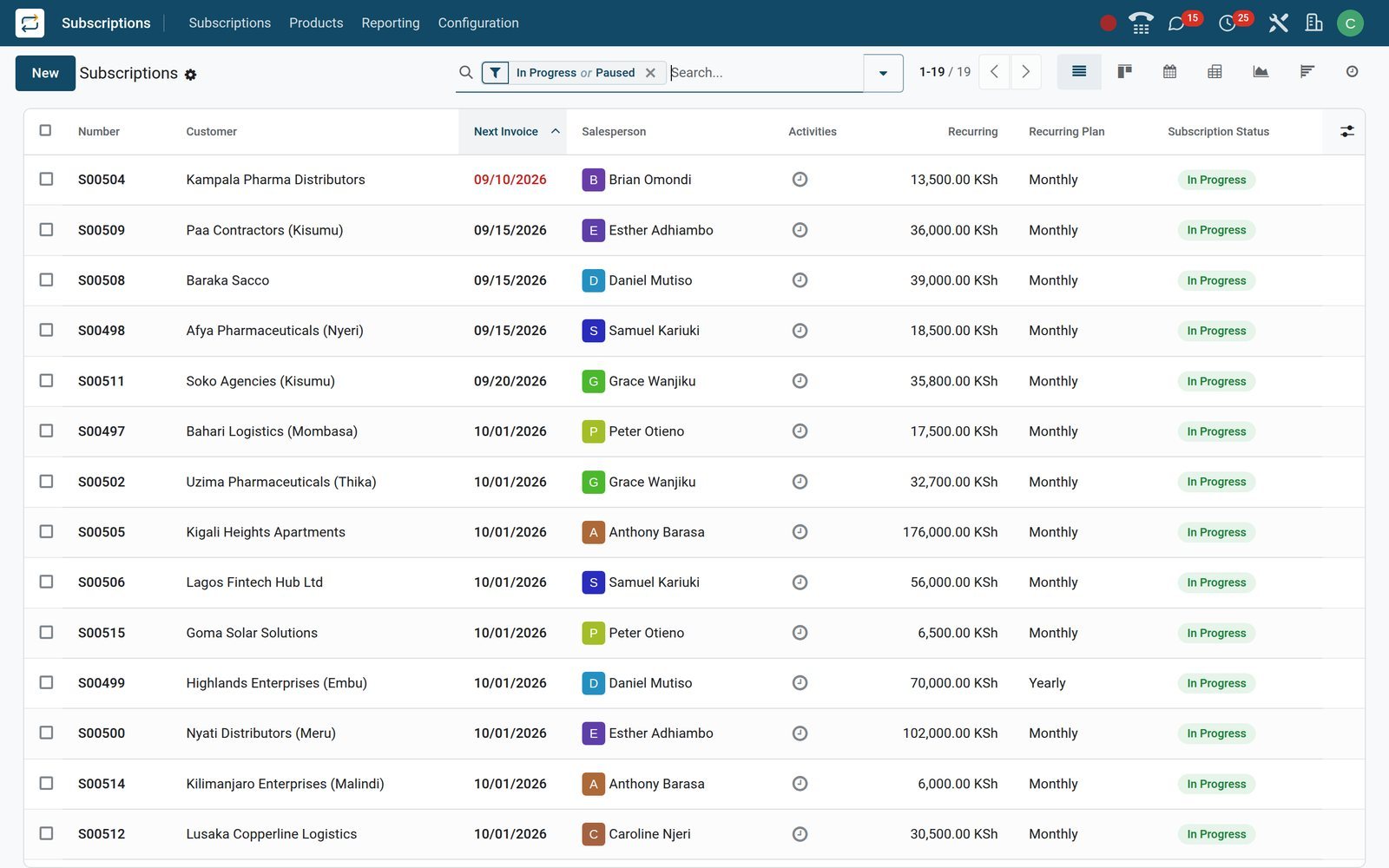The image size is (1389, 868).
Task: Switch to calendar view
Action: click(1169, 72)
